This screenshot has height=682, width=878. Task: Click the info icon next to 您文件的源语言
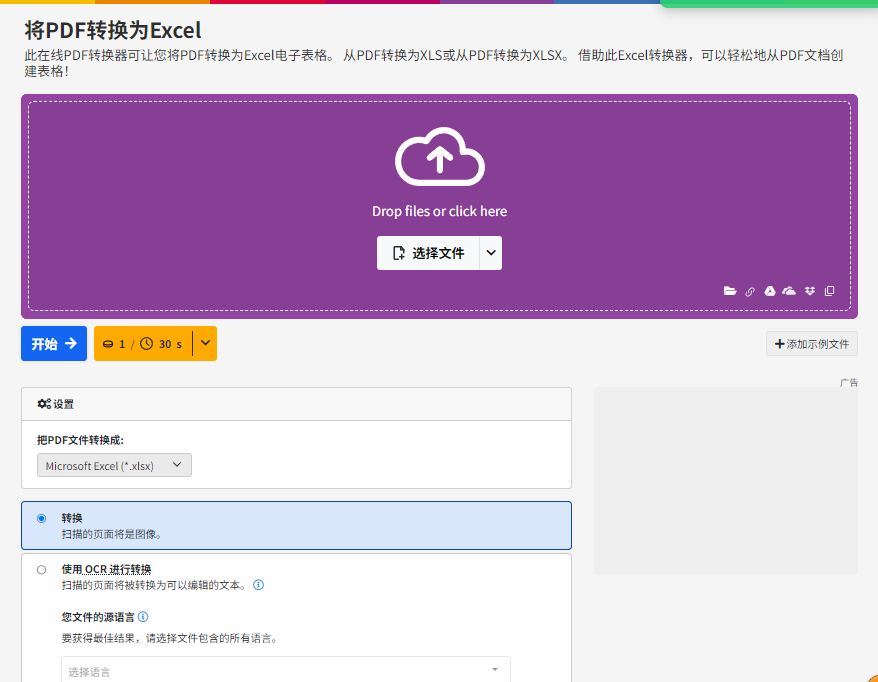point(143,616)
